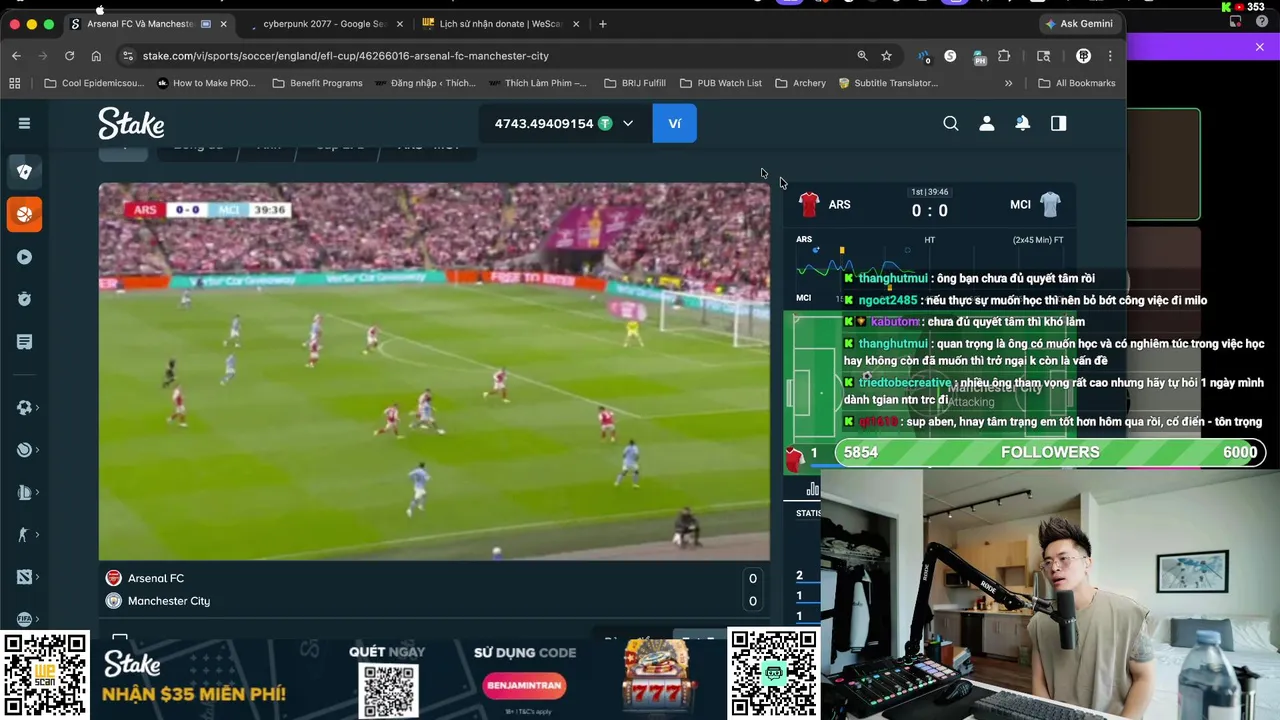
Task: Open BRIJ Fulfill bookmark folder
Action: pyautogui.click(x=633, y=83)
